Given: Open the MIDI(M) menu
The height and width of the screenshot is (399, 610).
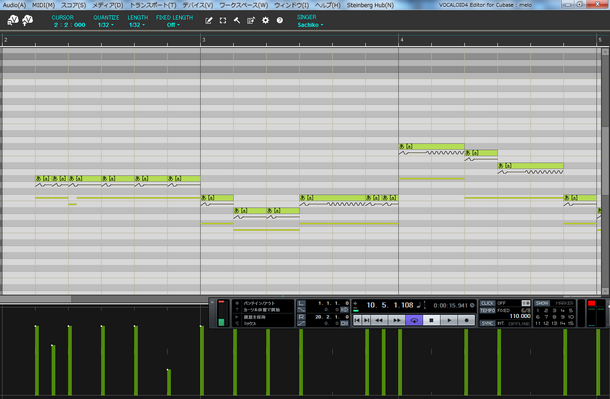Looking at the screenshot, I should click(x=43, y=5).
